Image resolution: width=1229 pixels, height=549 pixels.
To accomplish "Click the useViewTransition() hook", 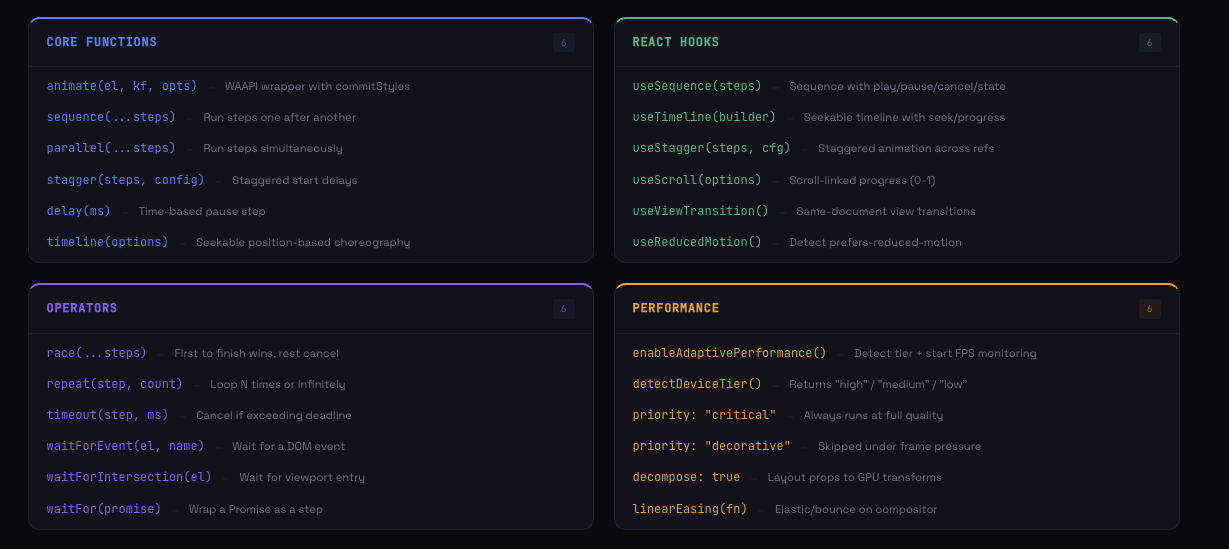I will point(700,211).
